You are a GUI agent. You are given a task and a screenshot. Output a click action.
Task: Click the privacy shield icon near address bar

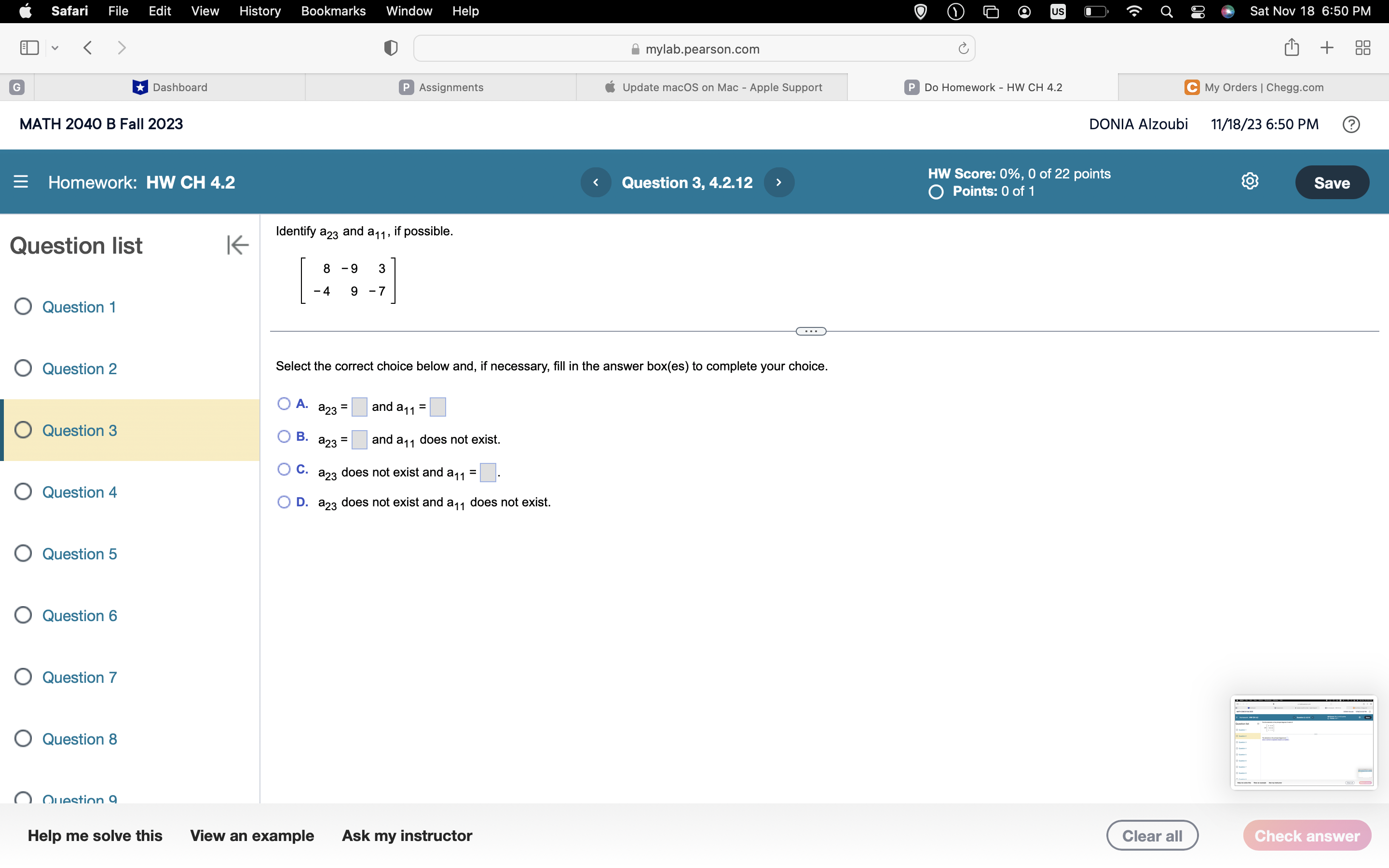coord(390,48)
